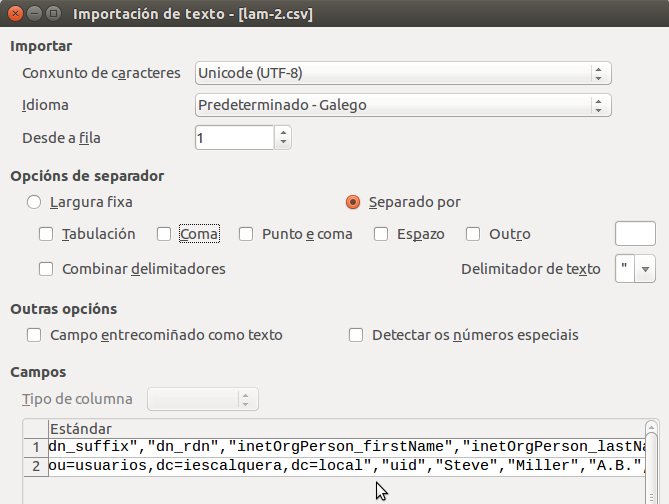
Task: Minimize the text import dialog window
Action: [x=34, y=14]
